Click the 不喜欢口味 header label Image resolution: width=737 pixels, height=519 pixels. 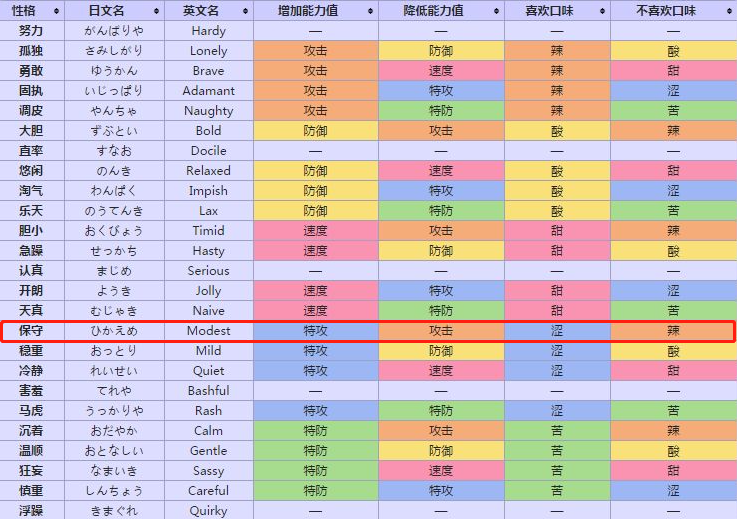point(666,10)
